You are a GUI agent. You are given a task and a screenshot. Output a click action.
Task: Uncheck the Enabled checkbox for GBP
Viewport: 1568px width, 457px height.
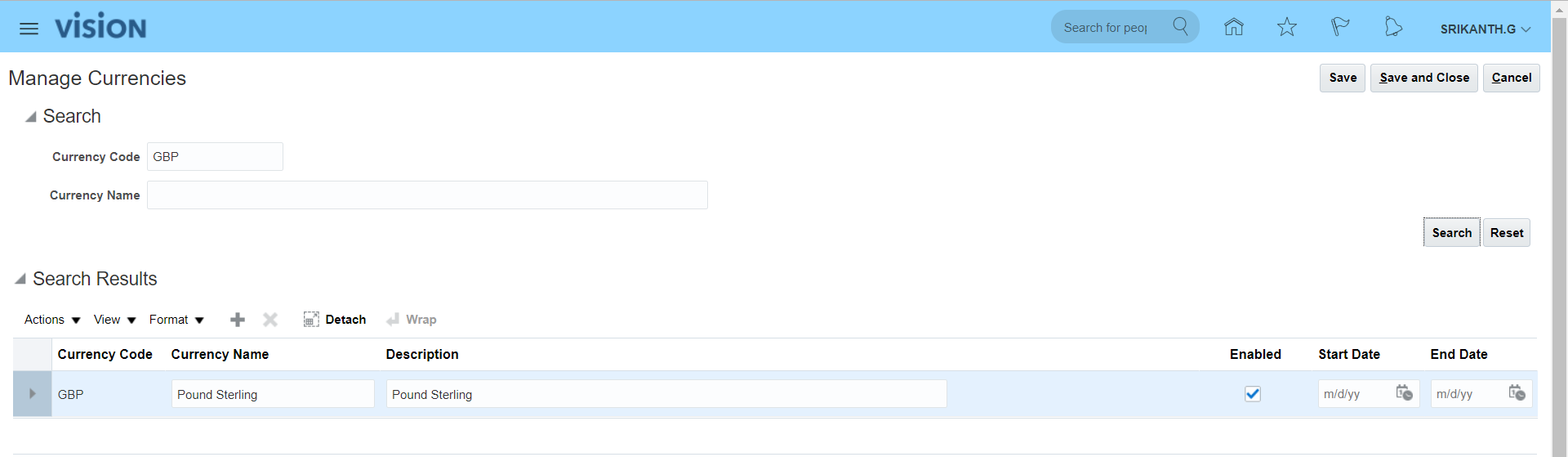(x=1253, y=394)
